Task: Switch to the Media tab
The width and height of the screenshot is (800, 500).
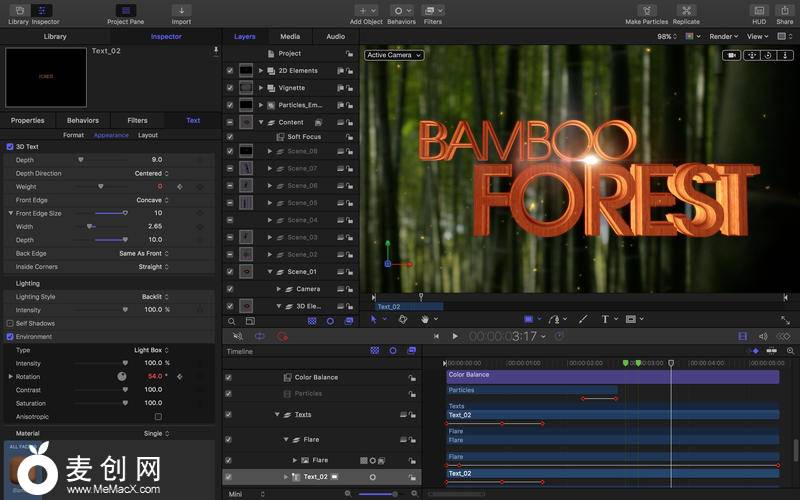Action: click(x=290, y=36)
